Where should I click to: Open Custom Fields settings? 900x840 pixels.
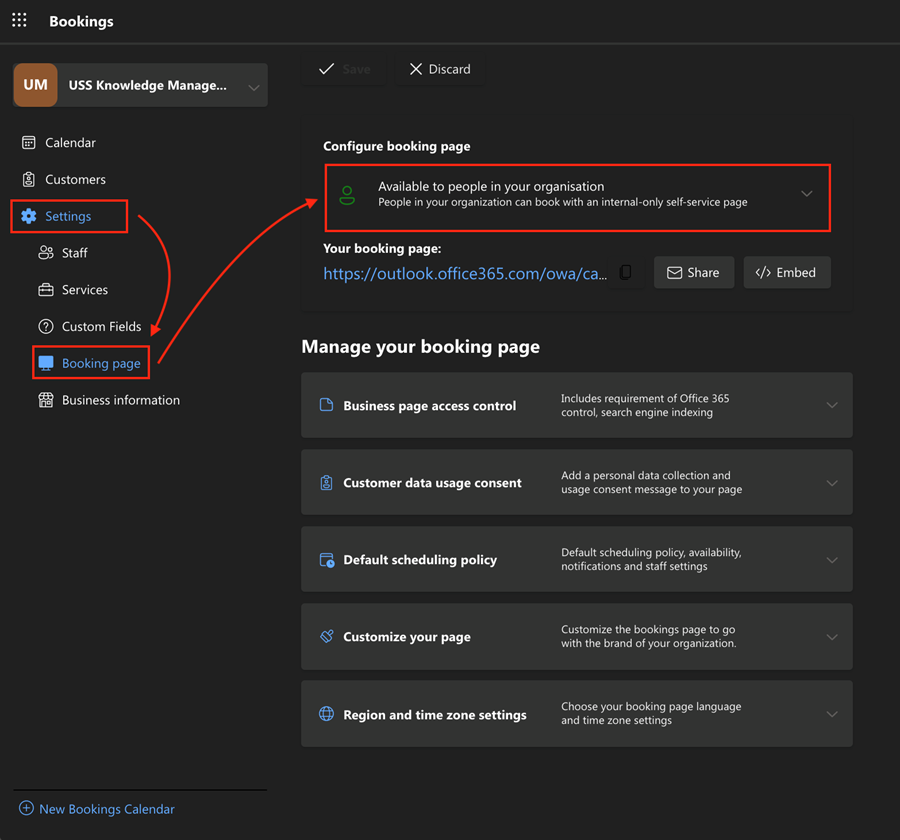click(x=102, y=326)
